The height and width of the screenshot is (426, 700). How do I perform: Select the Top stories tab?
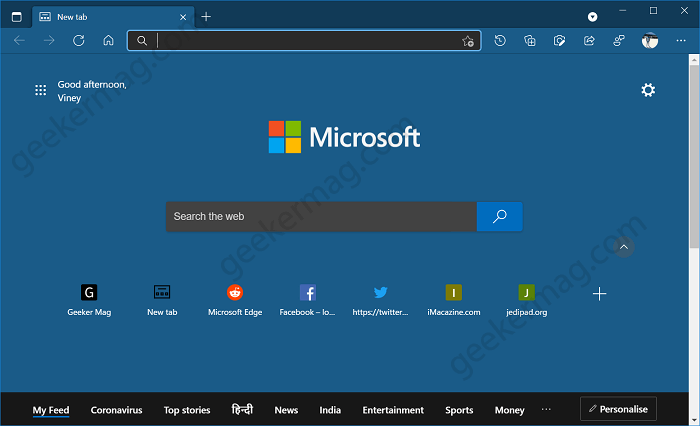pos(187,410)
